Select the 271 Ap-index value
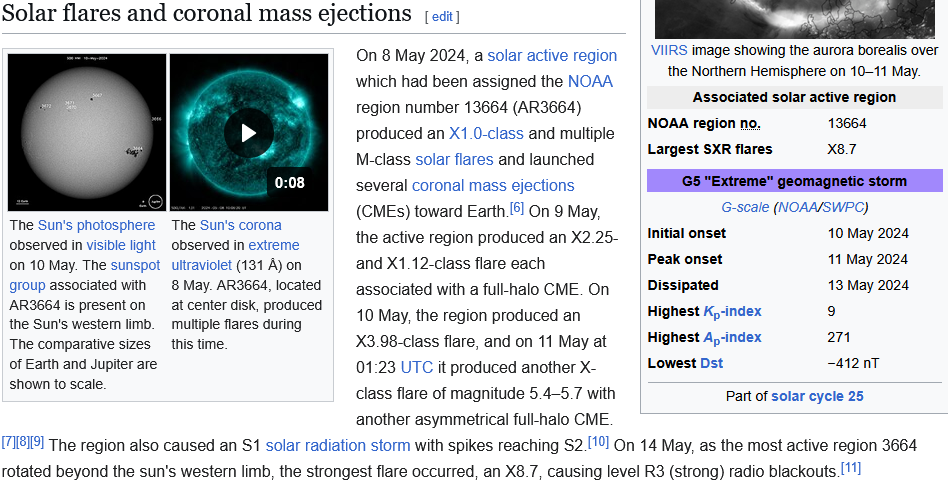Screen dimensions: 948x499 [839, 338]
